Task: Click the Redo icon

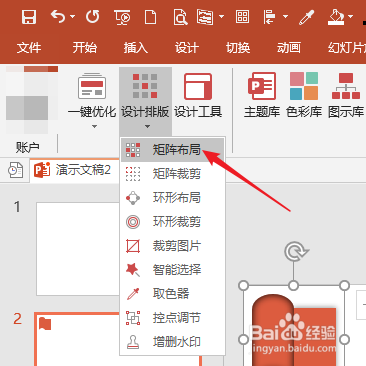Action: pyautogui.click(x=92, y=17)
